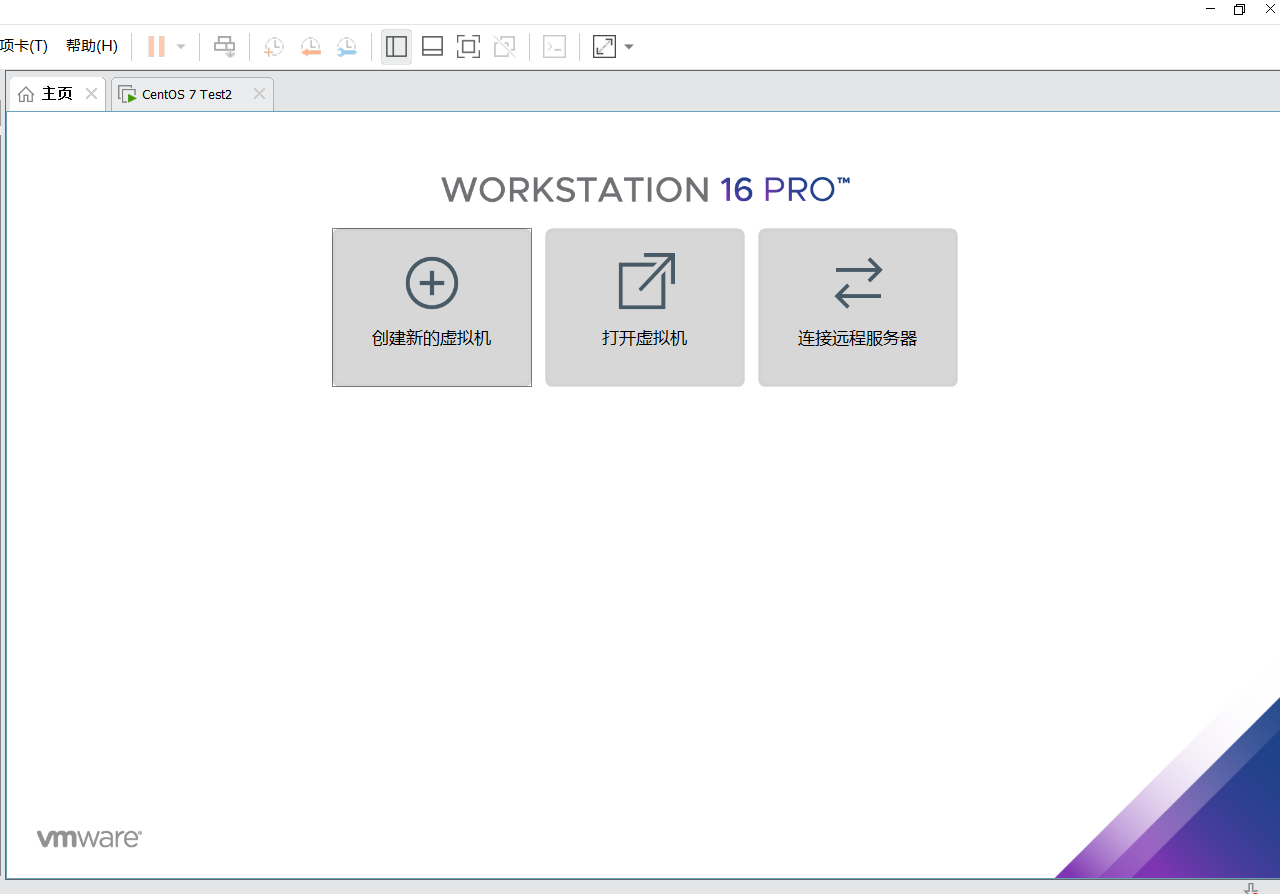
Task: Switch to the CentOS 7 Test2 tab
Action: click(192, 94)
